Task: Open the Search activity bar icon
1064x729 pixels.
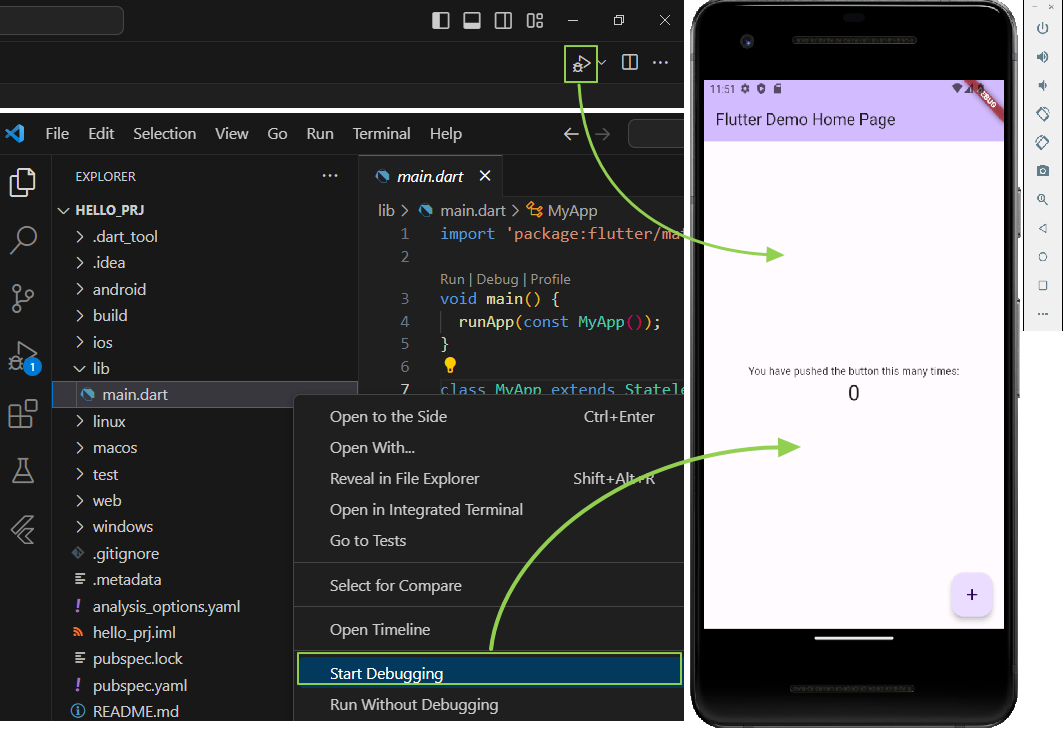Action: coord(23,240)
